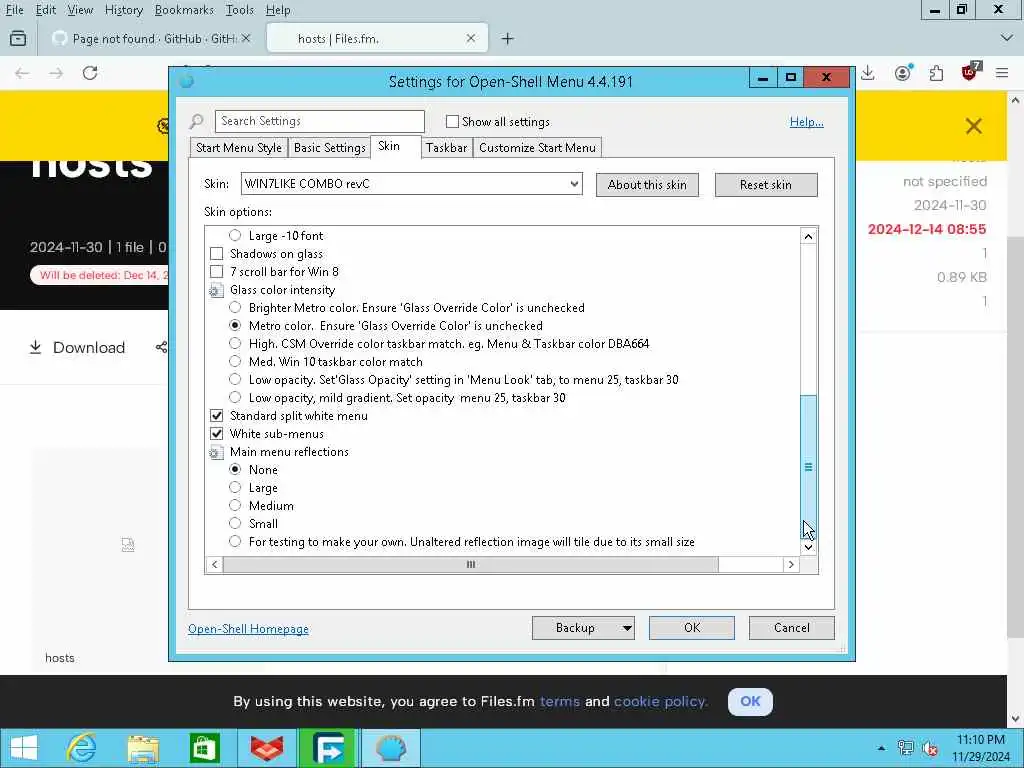Viewport: 1024px width, 768px height.
Task: Click the Files.fm share icon
Action: [x=161, y=347]
